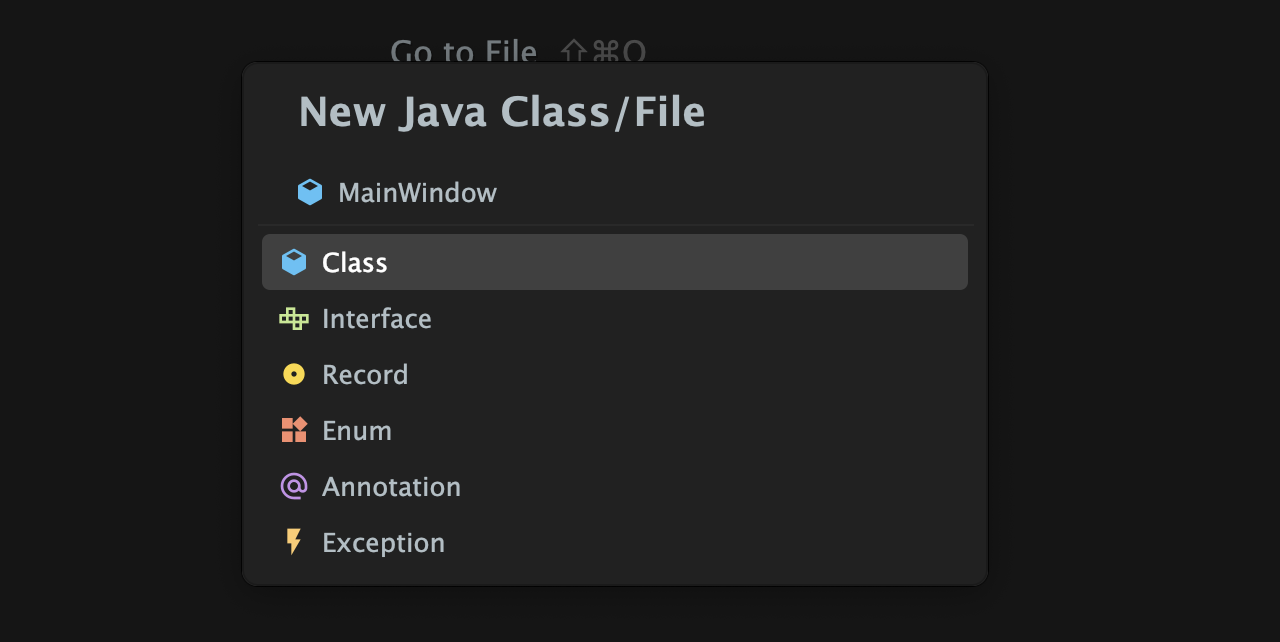This screenshot has height=642, width=1280.
Task: Click the Go to File hint behind popup
Action: click(463, 50)
